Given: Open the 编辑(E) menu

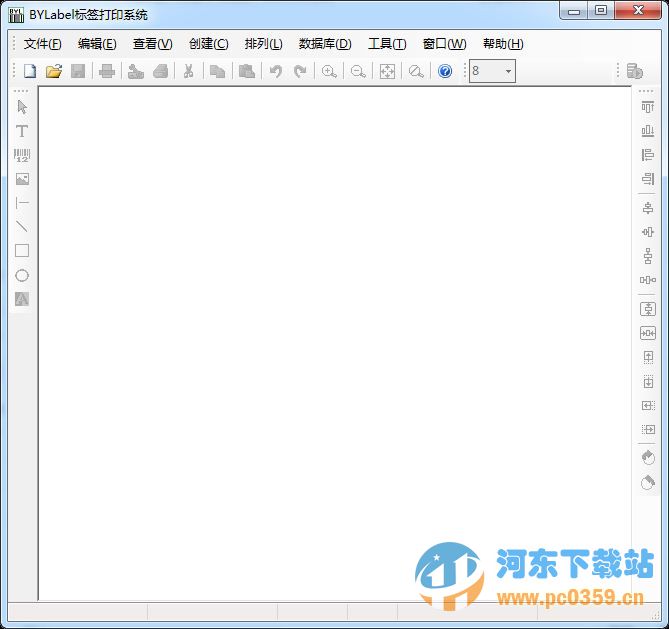Looking at the screenshot, I should (x=97, y=44).
